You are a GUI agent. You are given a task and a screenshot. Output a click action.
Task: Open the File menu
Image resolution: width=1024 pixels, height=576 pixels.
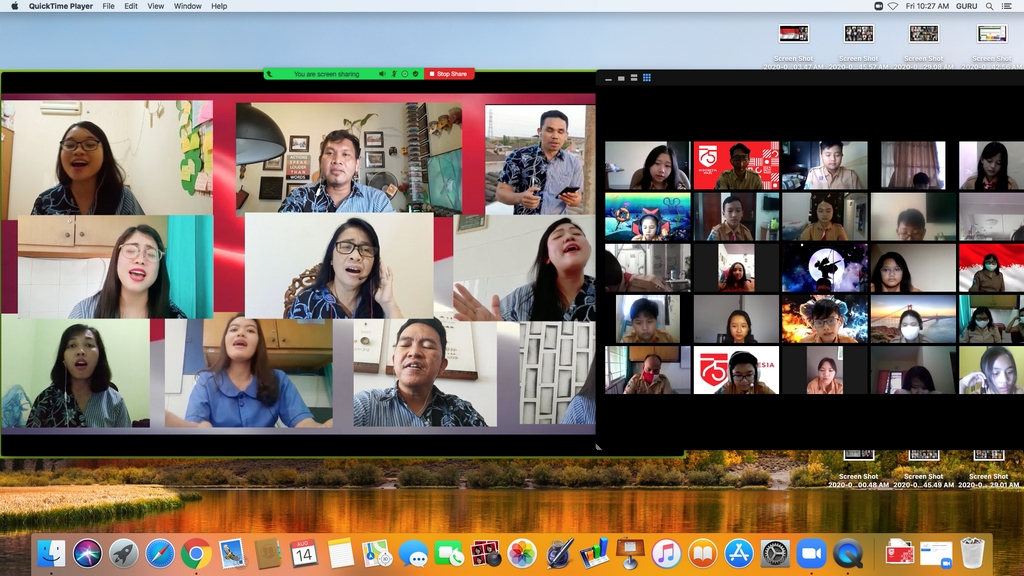click(108, 6)
